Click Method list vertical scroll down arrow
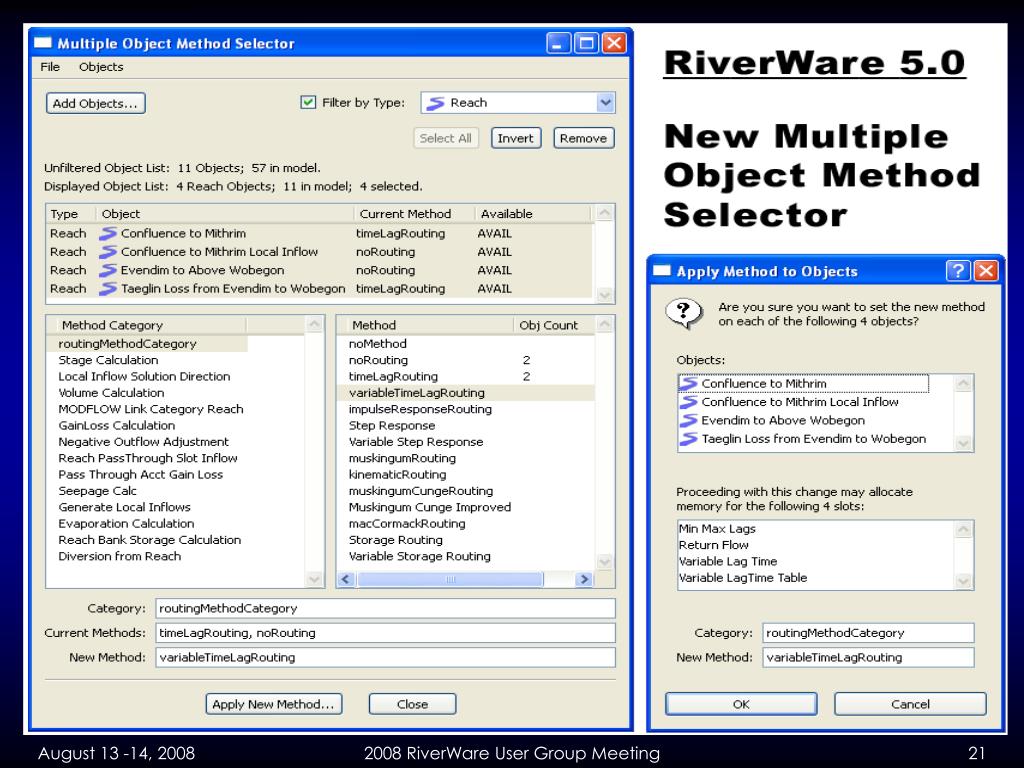Viewport: 1024px width, 768px height. tap(605, 562)
